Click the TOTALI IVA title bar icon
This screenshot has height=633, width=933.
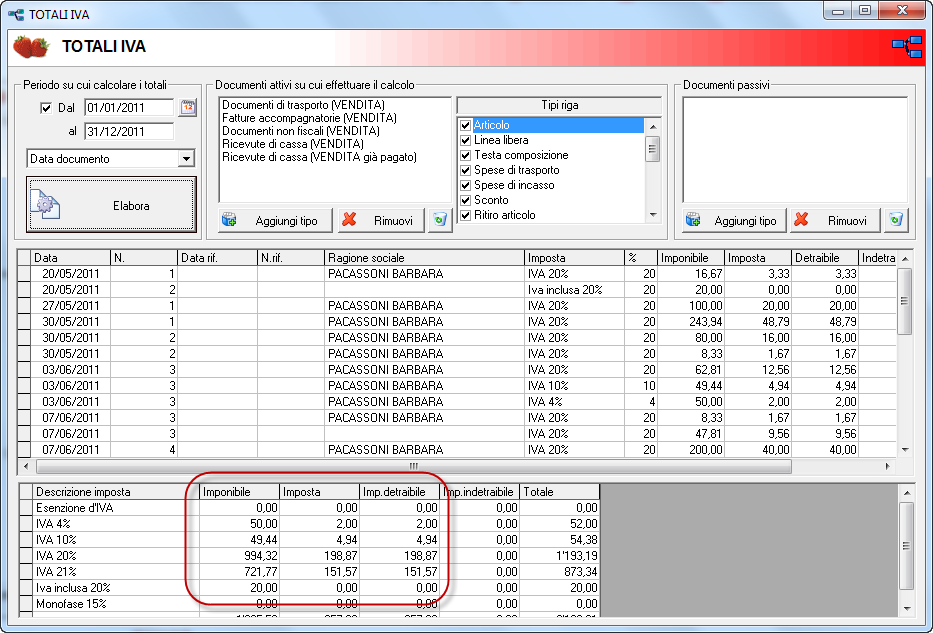pos(16,14)
